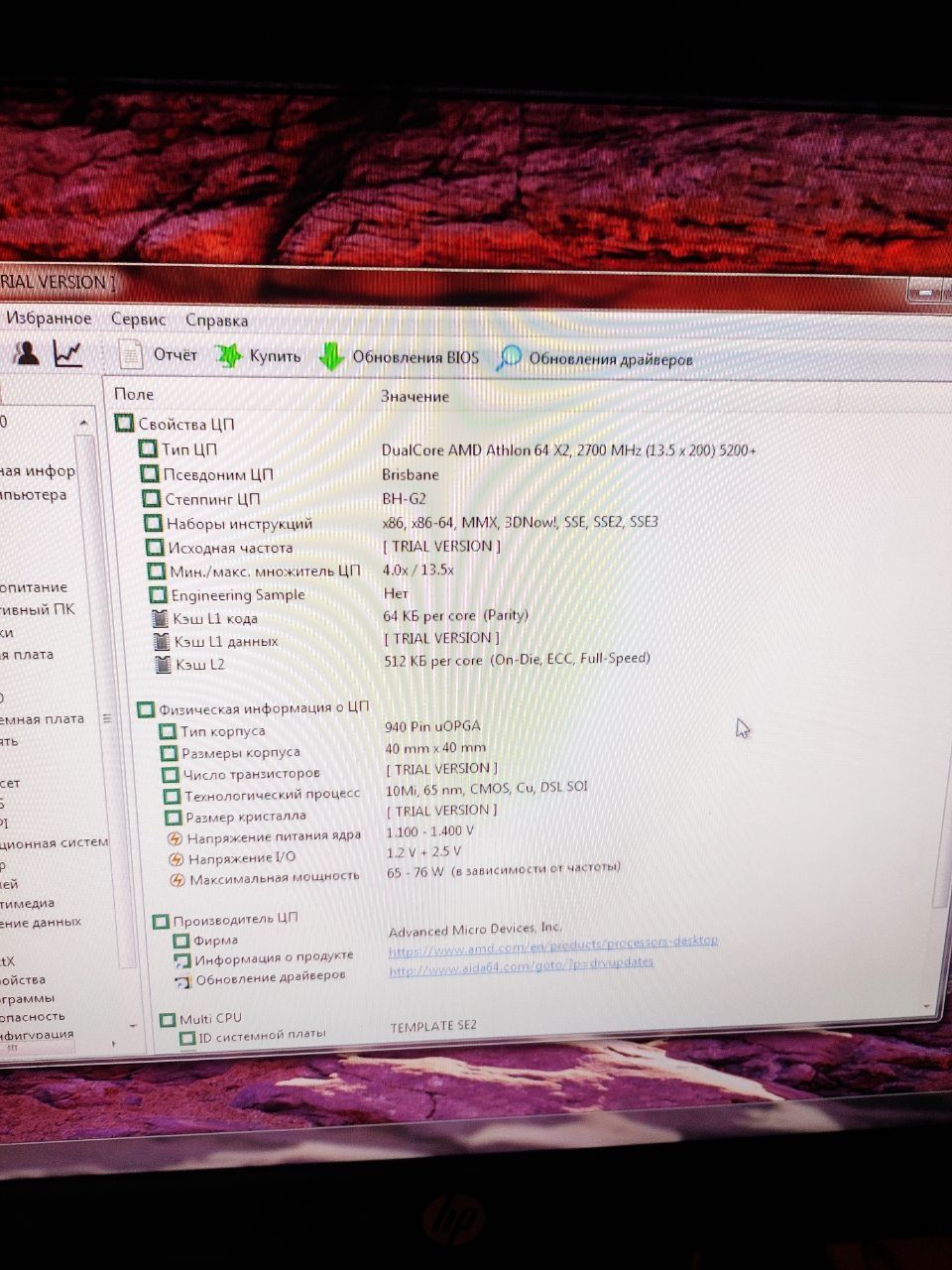The height and width of the screenshot is (1270, 952).
Task: Click the Кэш L1 данных chip icon
Action: coord(161,641)
